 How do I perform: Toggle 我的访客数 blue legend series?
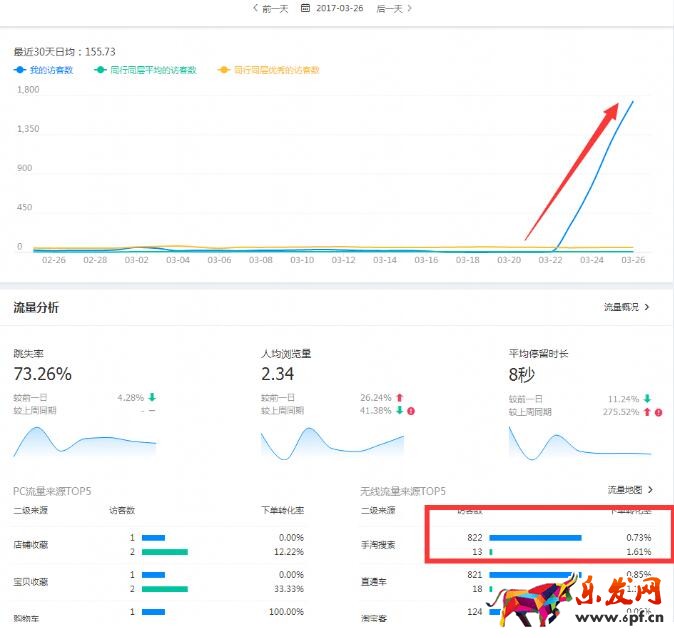click(44, 70)
